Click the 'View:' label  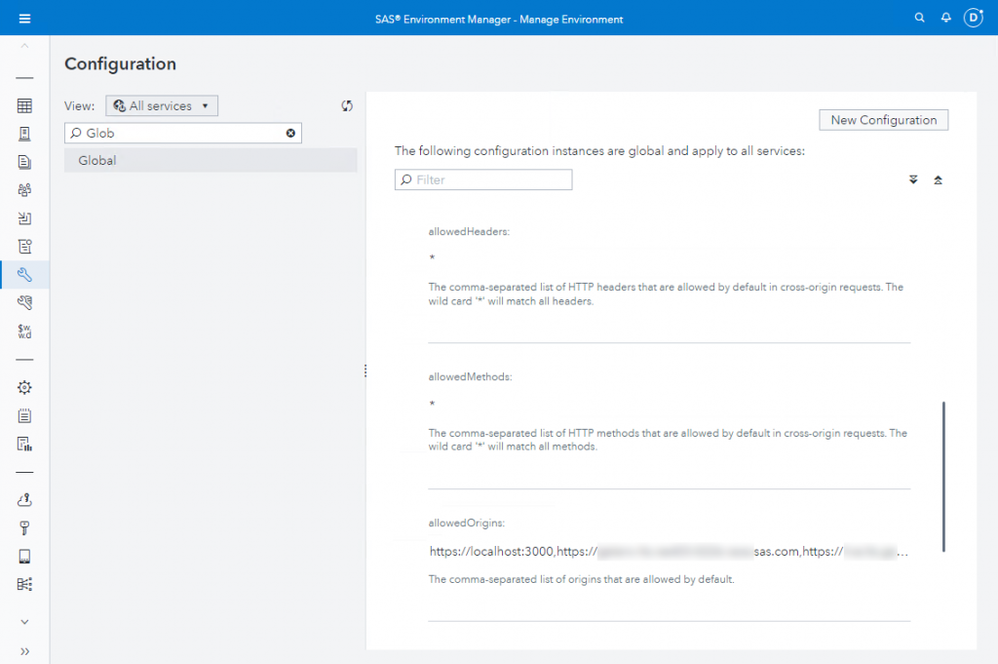tap(80, 106)
